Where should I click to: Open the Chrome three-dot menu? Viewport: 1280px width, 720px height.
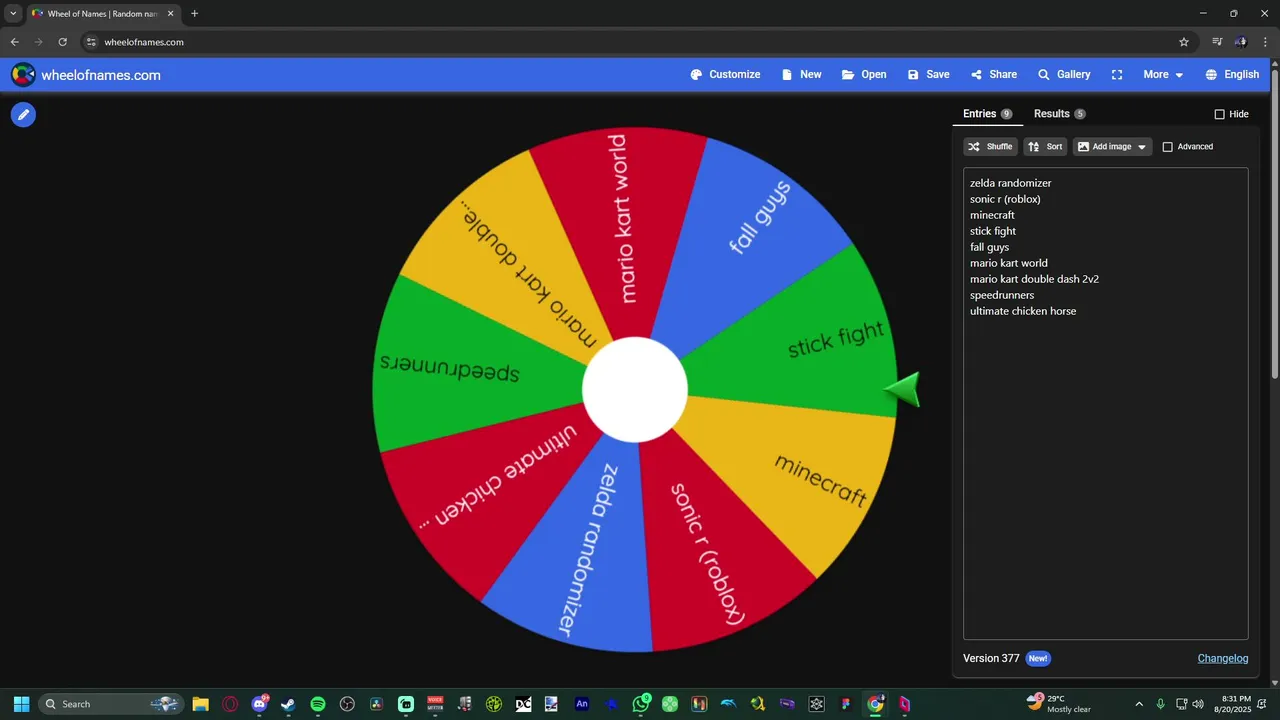[1265, 42]
